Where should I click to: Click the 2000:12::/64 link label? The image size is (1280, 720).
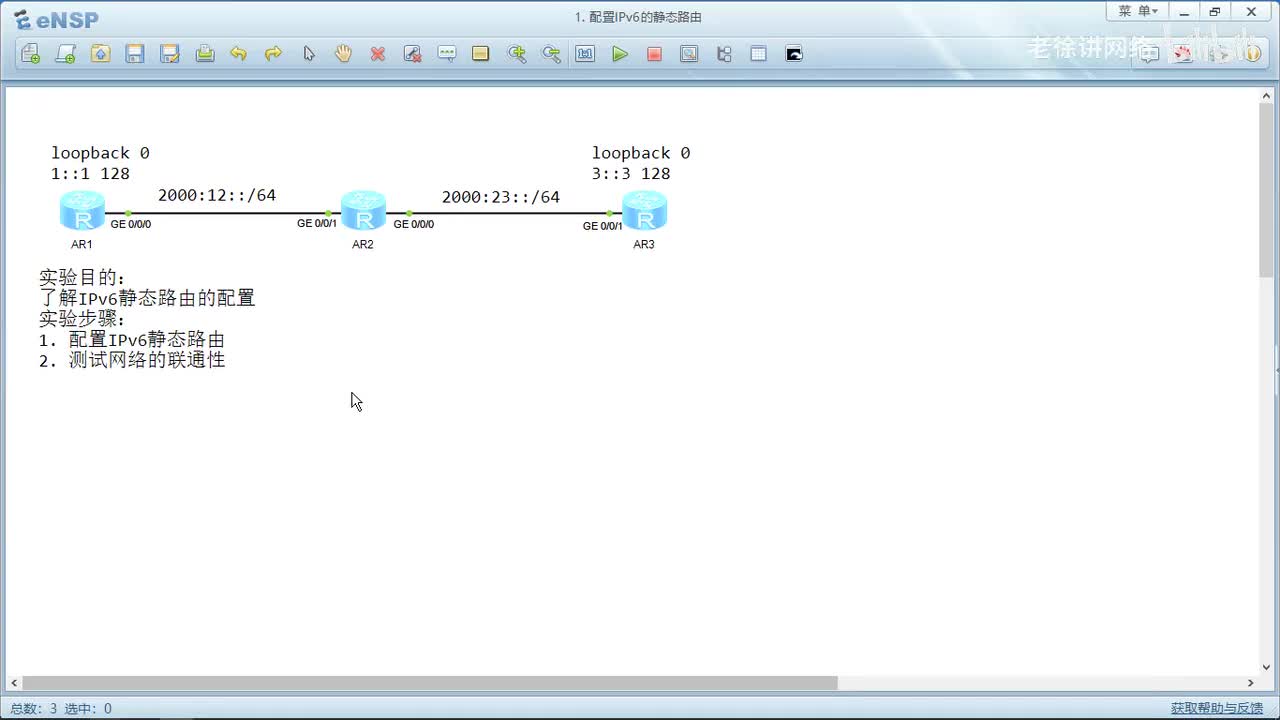click(x=217, y=196)
